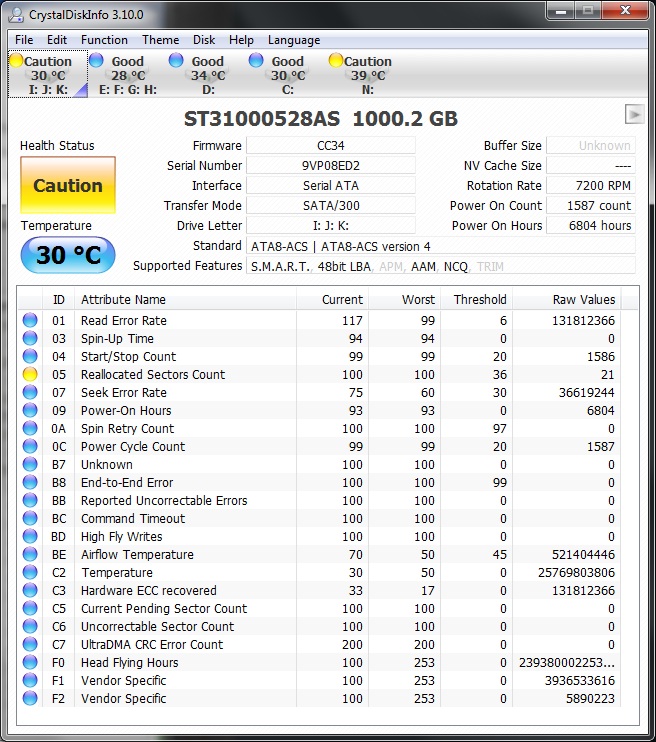Click the blue status icon for Spin Retry Count
656x742 pixels.
click(30, 428)
